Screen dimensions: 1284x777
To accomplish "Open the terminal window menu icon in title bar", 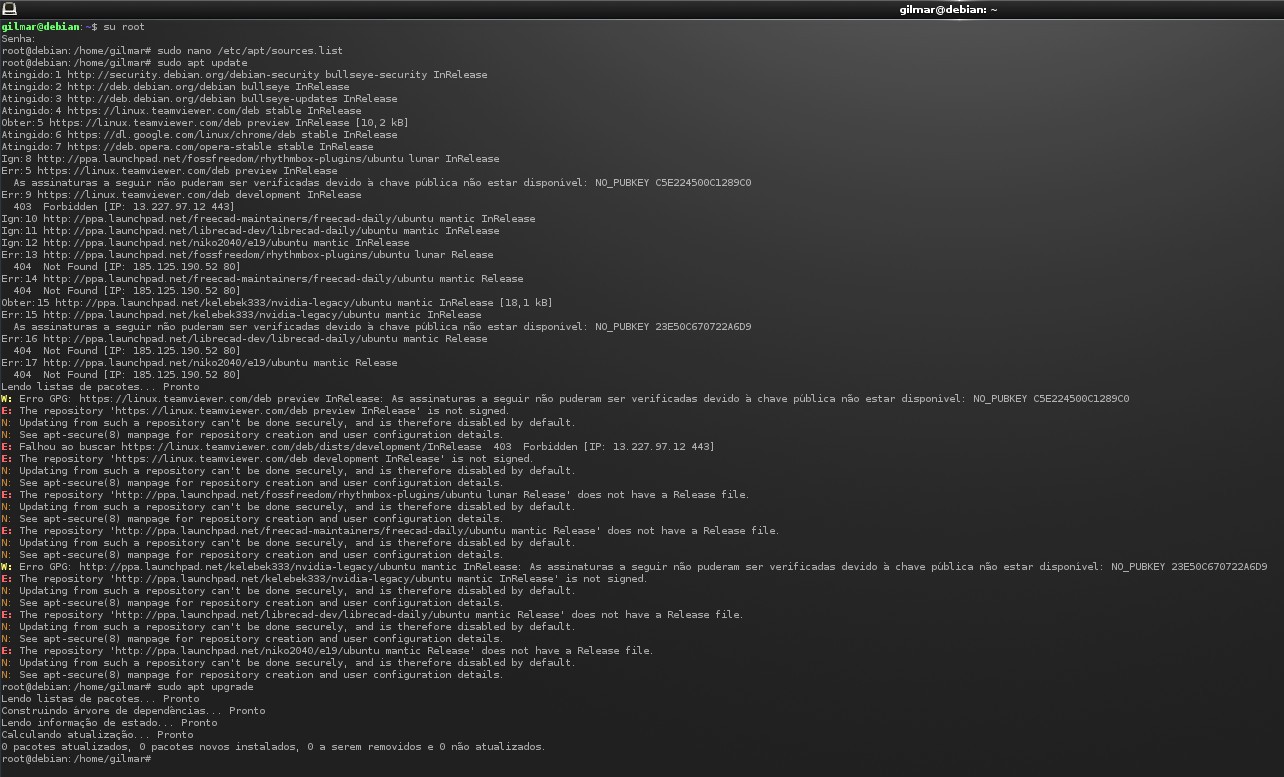I will 9,9.
